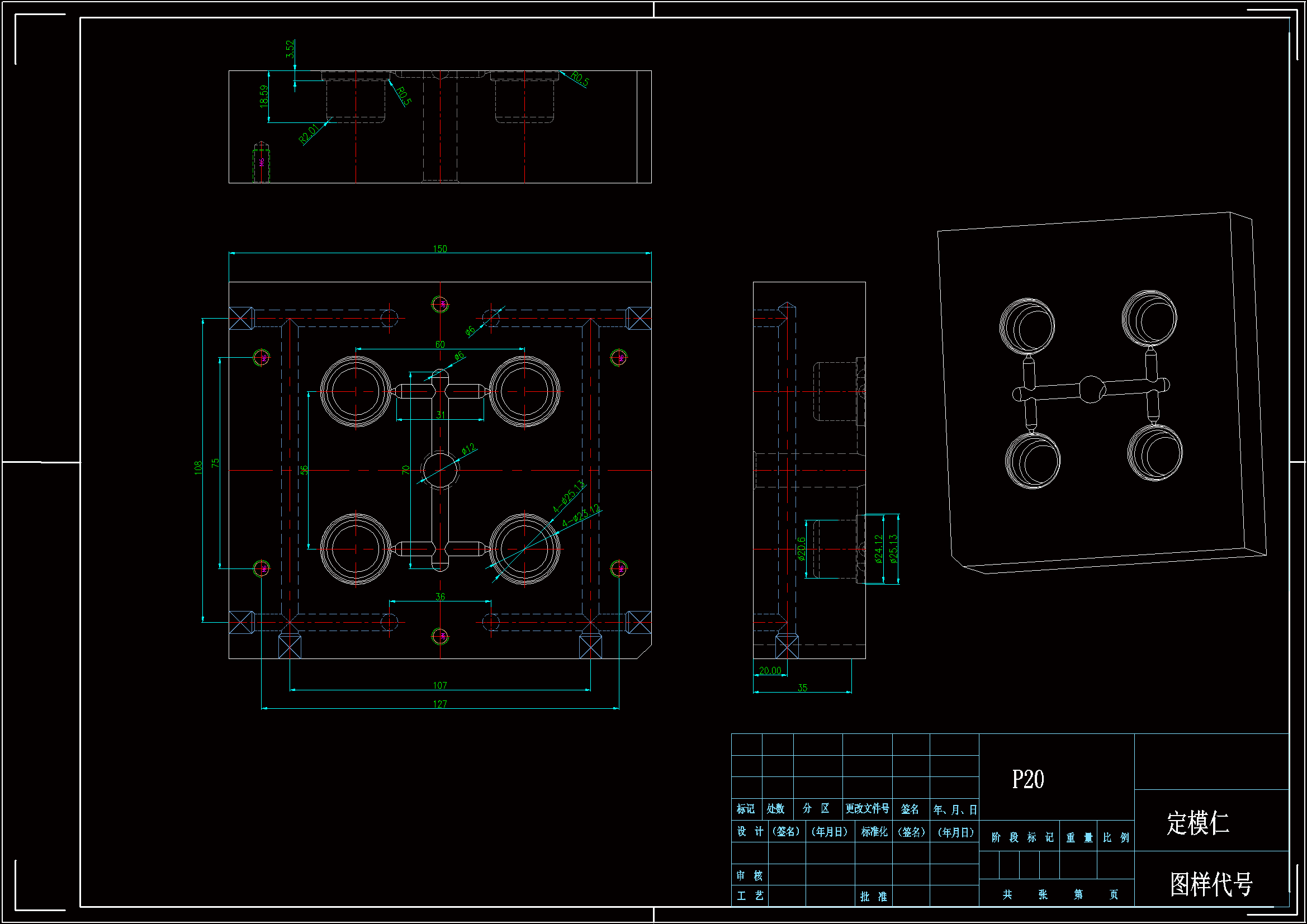
Task: Select the 20.00 dimension in side view
Action: click(x=770, y=671)
